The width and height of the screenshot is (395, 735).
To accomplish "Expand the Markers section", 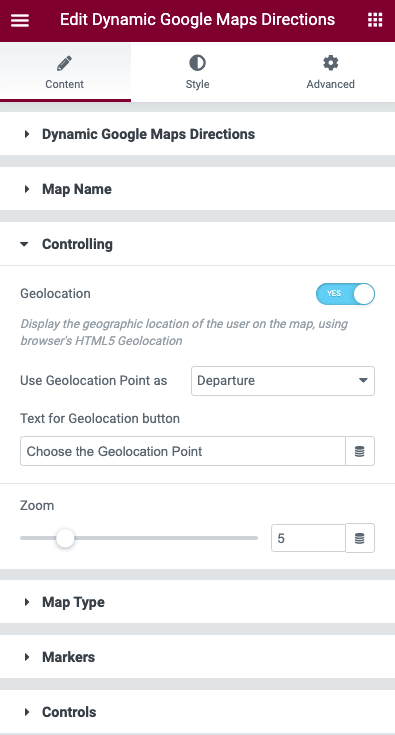I will [x=197, y=657].
